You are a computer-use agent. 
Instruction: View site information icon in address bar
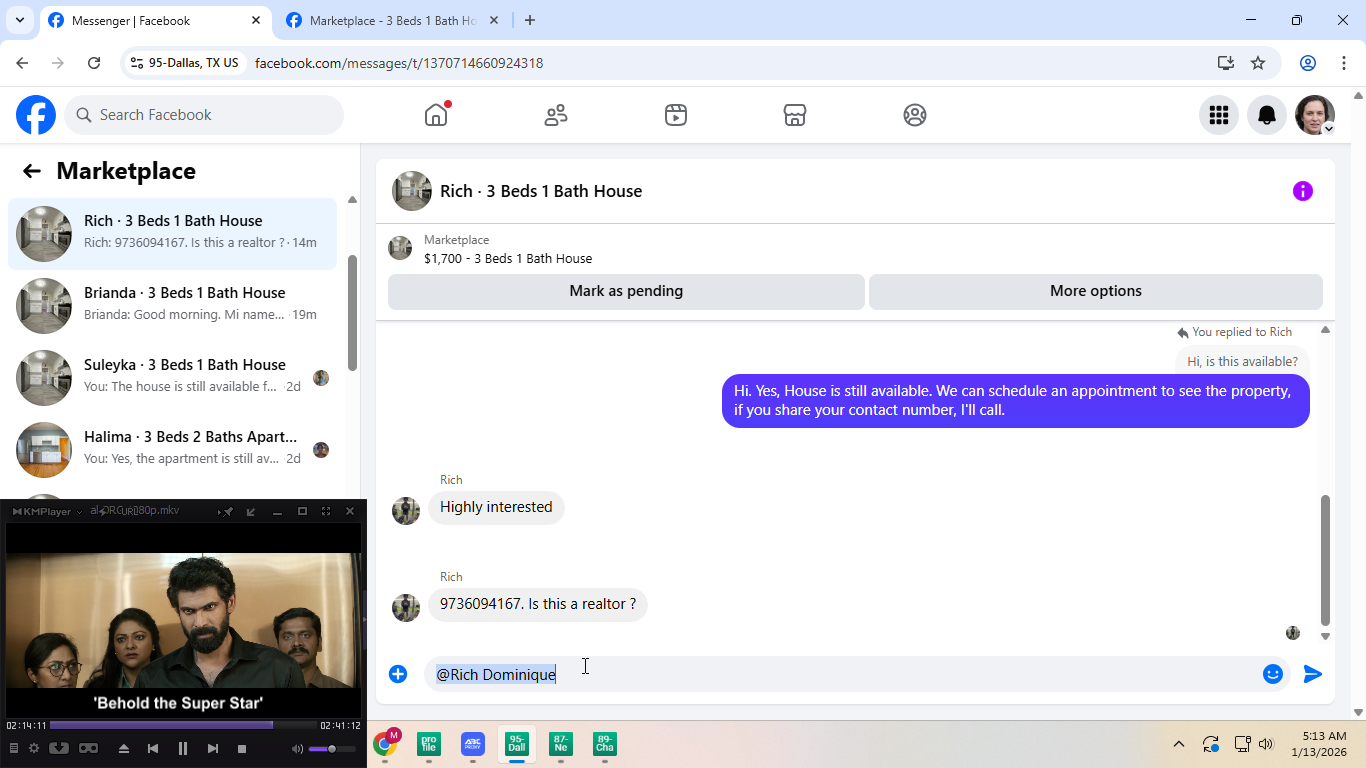point(138,63)
